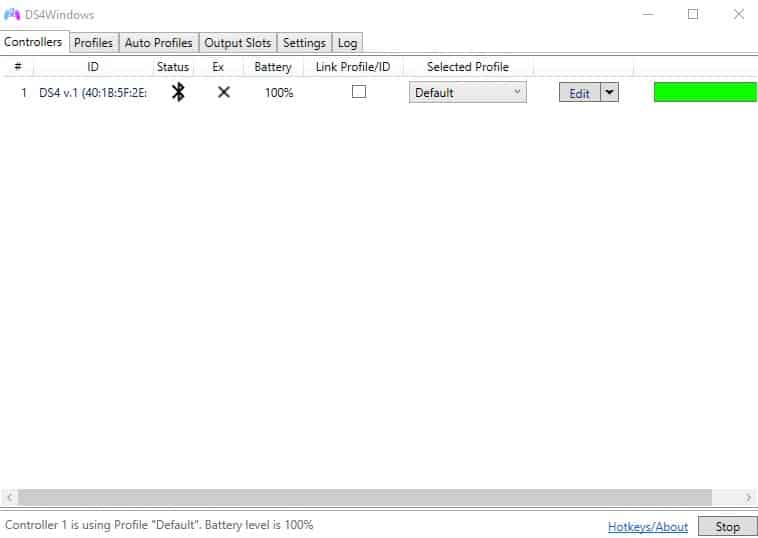758x538 pixels.
Task: Click the Status column header
Action: pos(173,67)
